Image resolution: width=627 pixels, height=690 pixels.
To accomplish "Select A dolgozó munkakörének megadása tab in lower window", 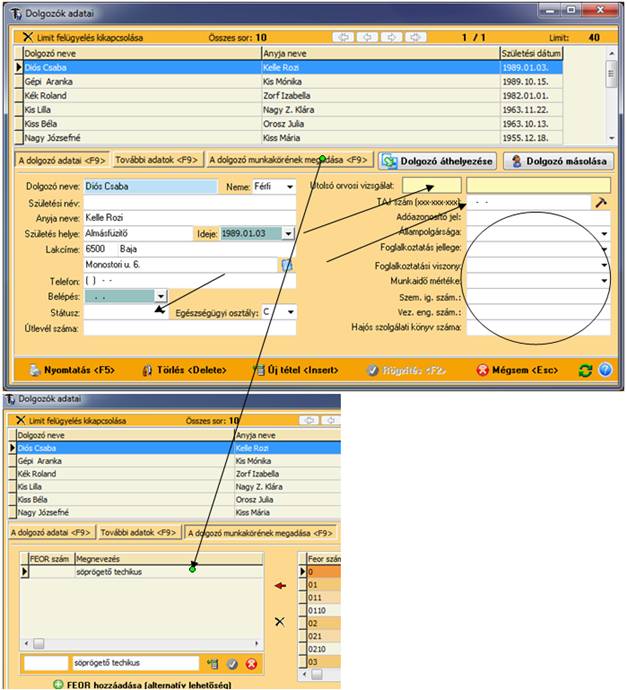I will [260, 533].
